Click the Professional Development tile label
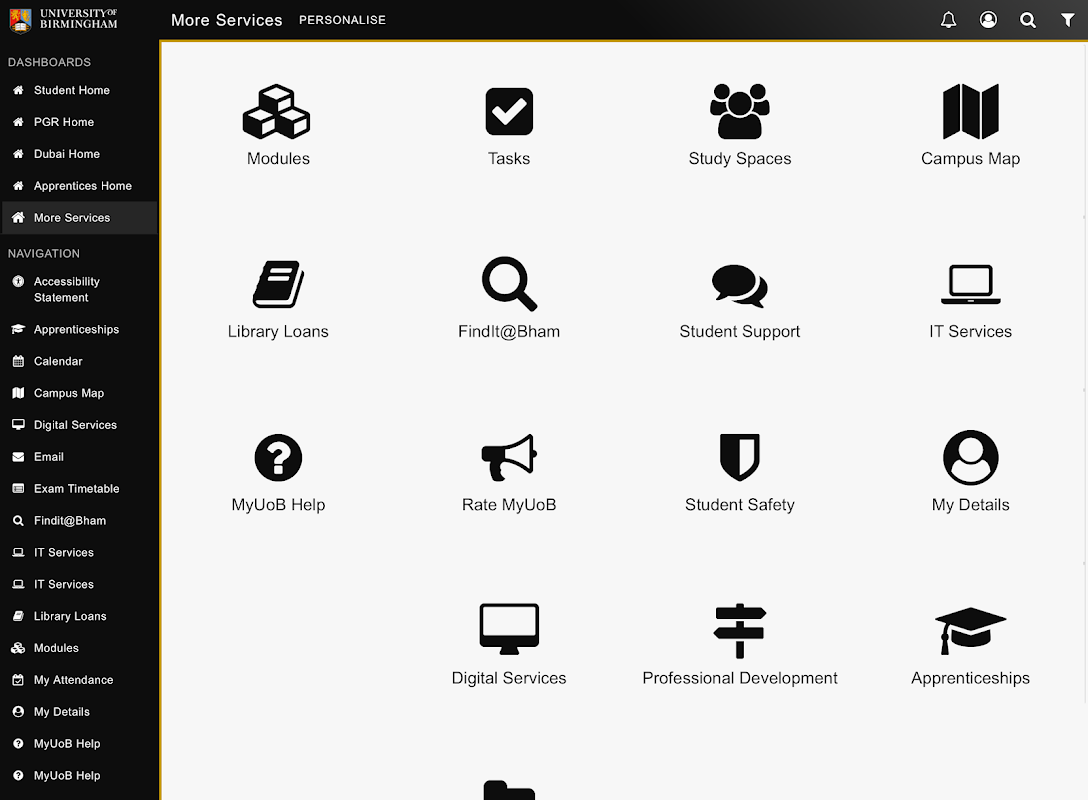The height and width of the screenshot is (800, 1088). tap(740, 679)
